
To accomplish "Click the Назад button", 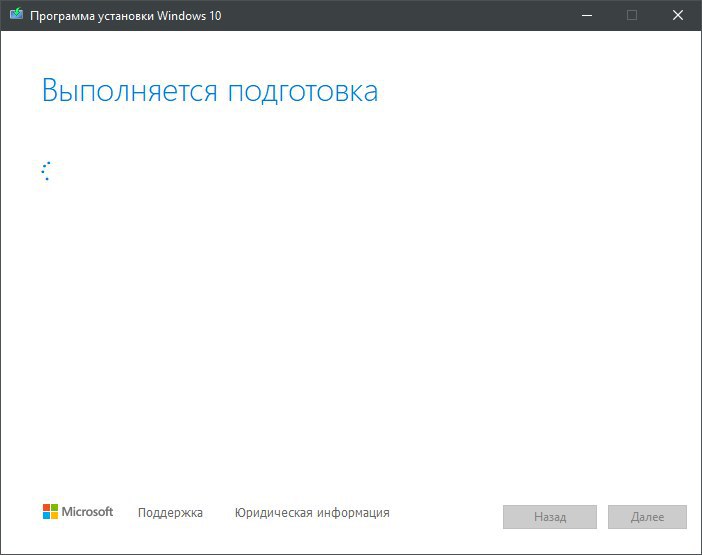I will 550,517.
